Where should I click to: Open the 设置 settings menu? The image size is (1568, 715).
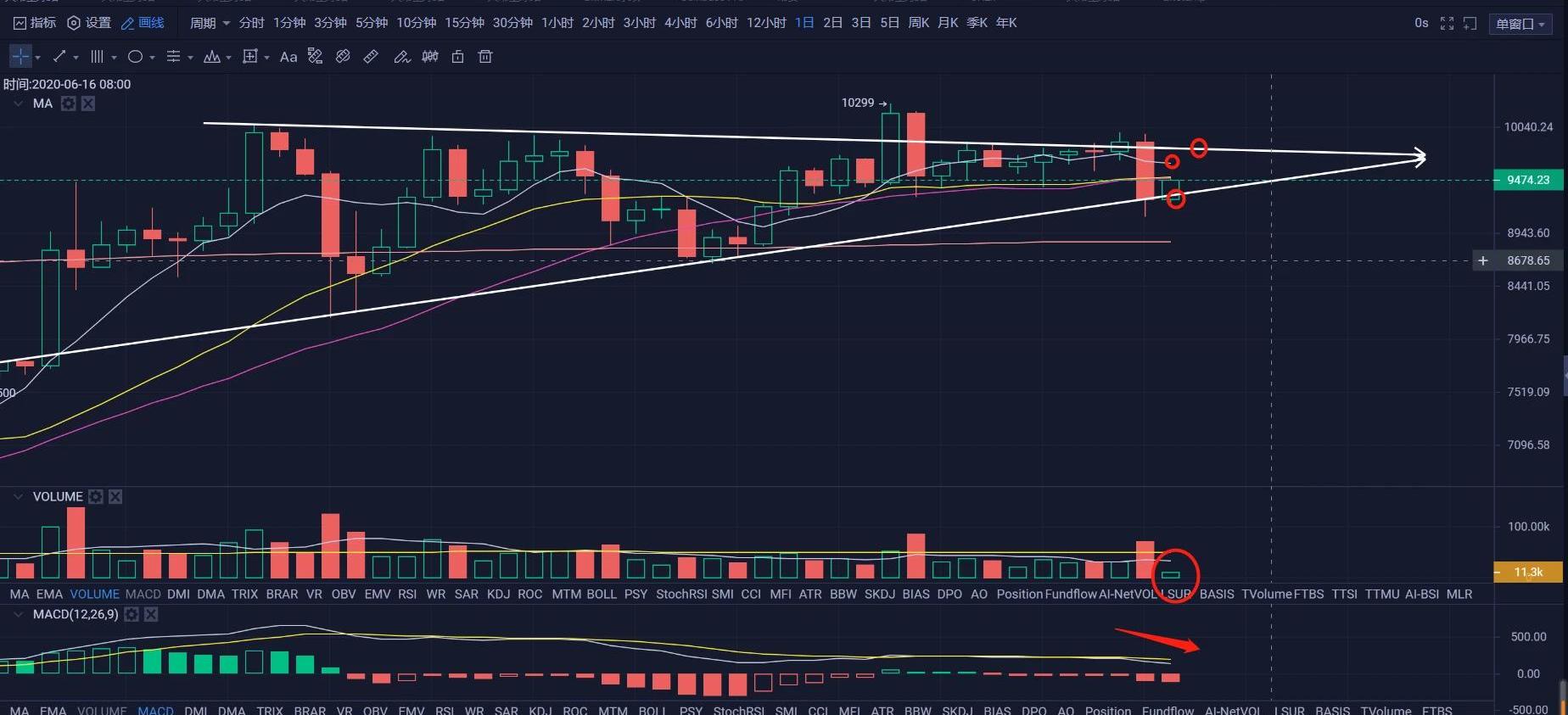(x=89, y=23)
